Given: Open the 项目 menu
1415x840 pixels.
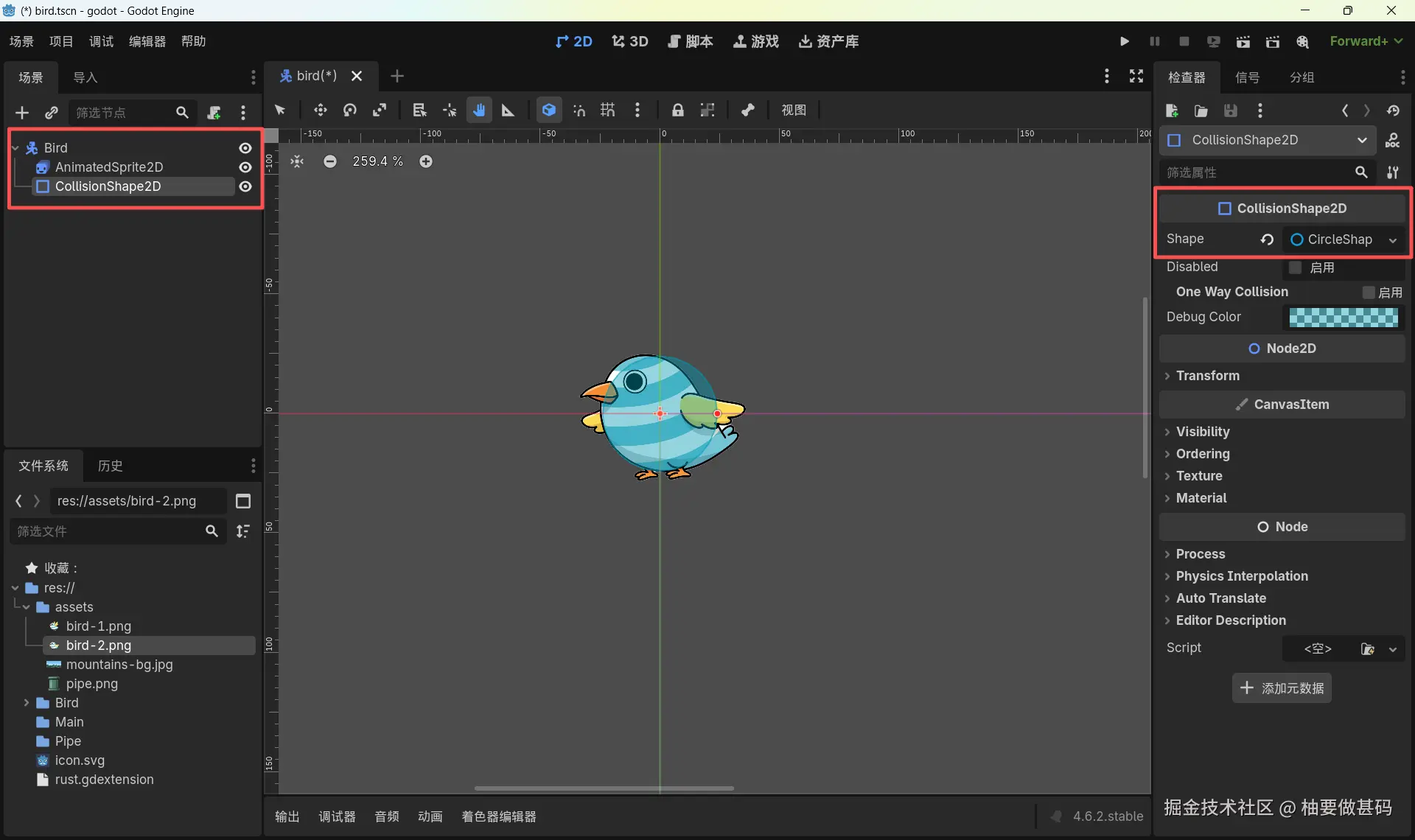Looking at the screenshot, I should point(61,41).
